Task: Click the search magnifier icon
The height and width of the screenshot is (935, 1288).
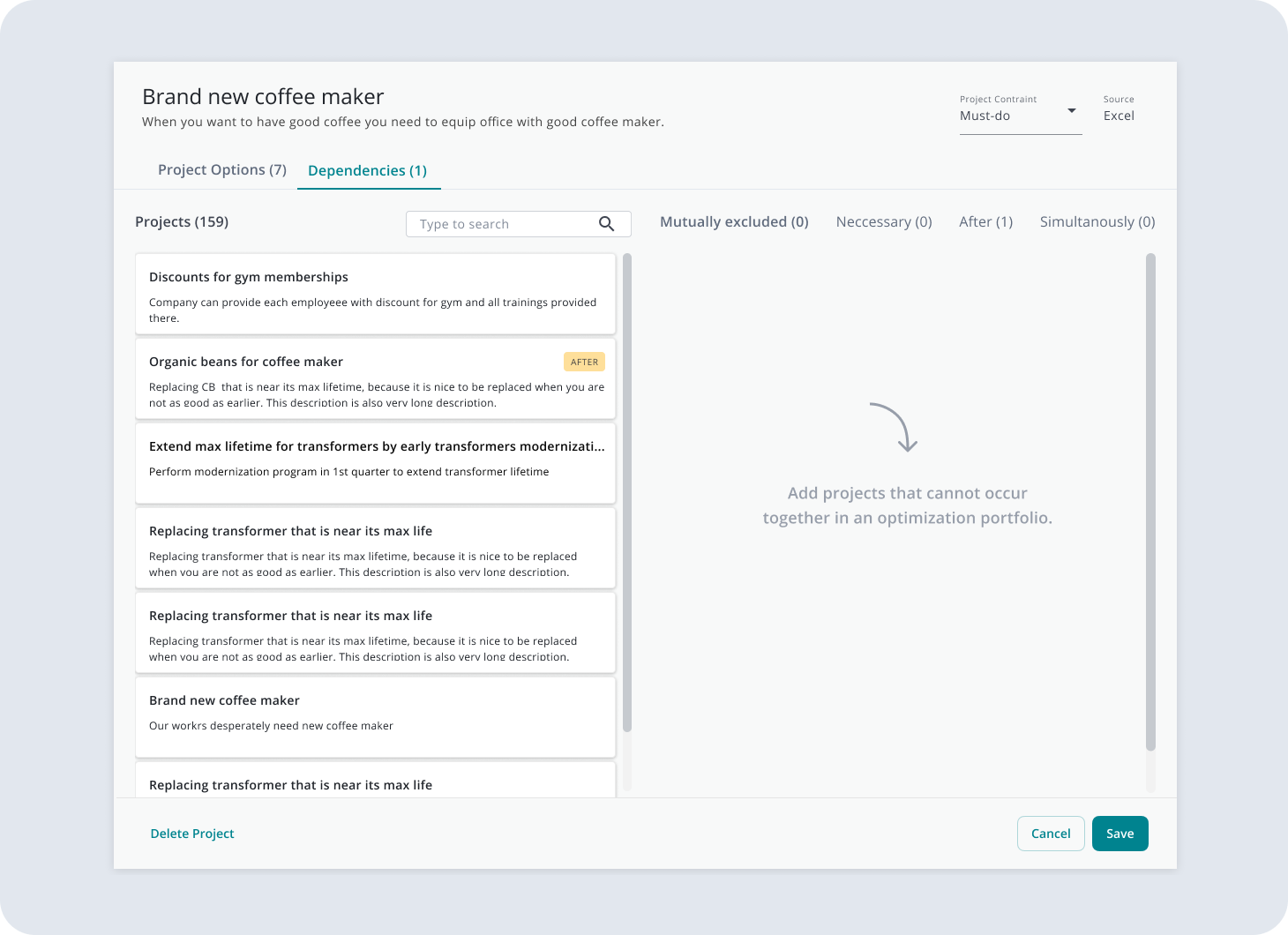Action: 606,224
